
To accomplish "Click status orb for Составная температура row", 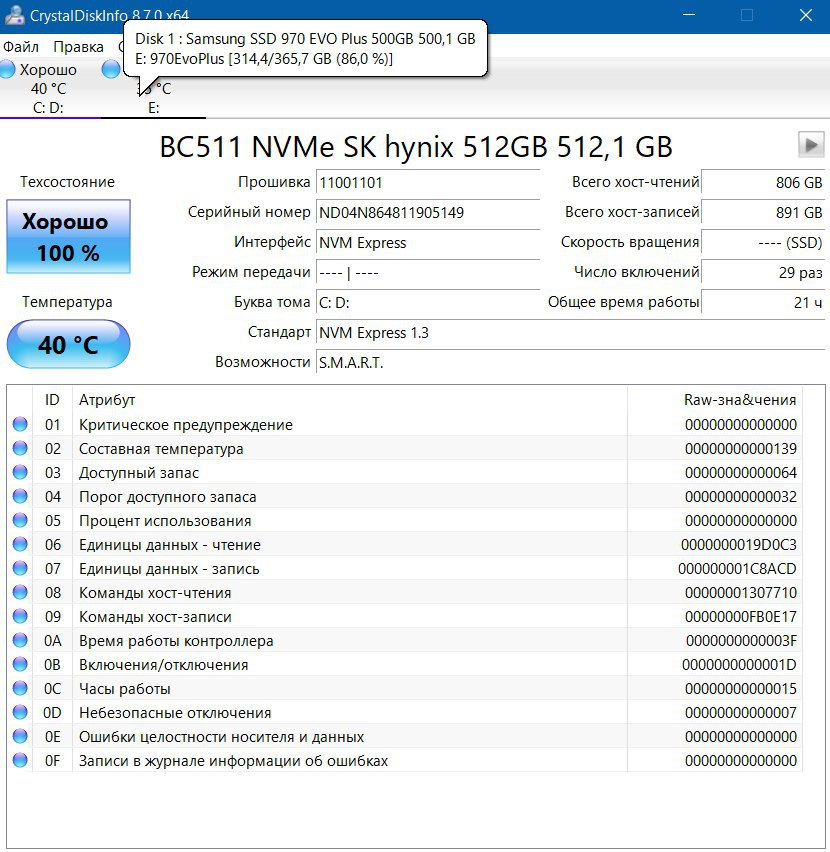I will (x=20, y=448).
